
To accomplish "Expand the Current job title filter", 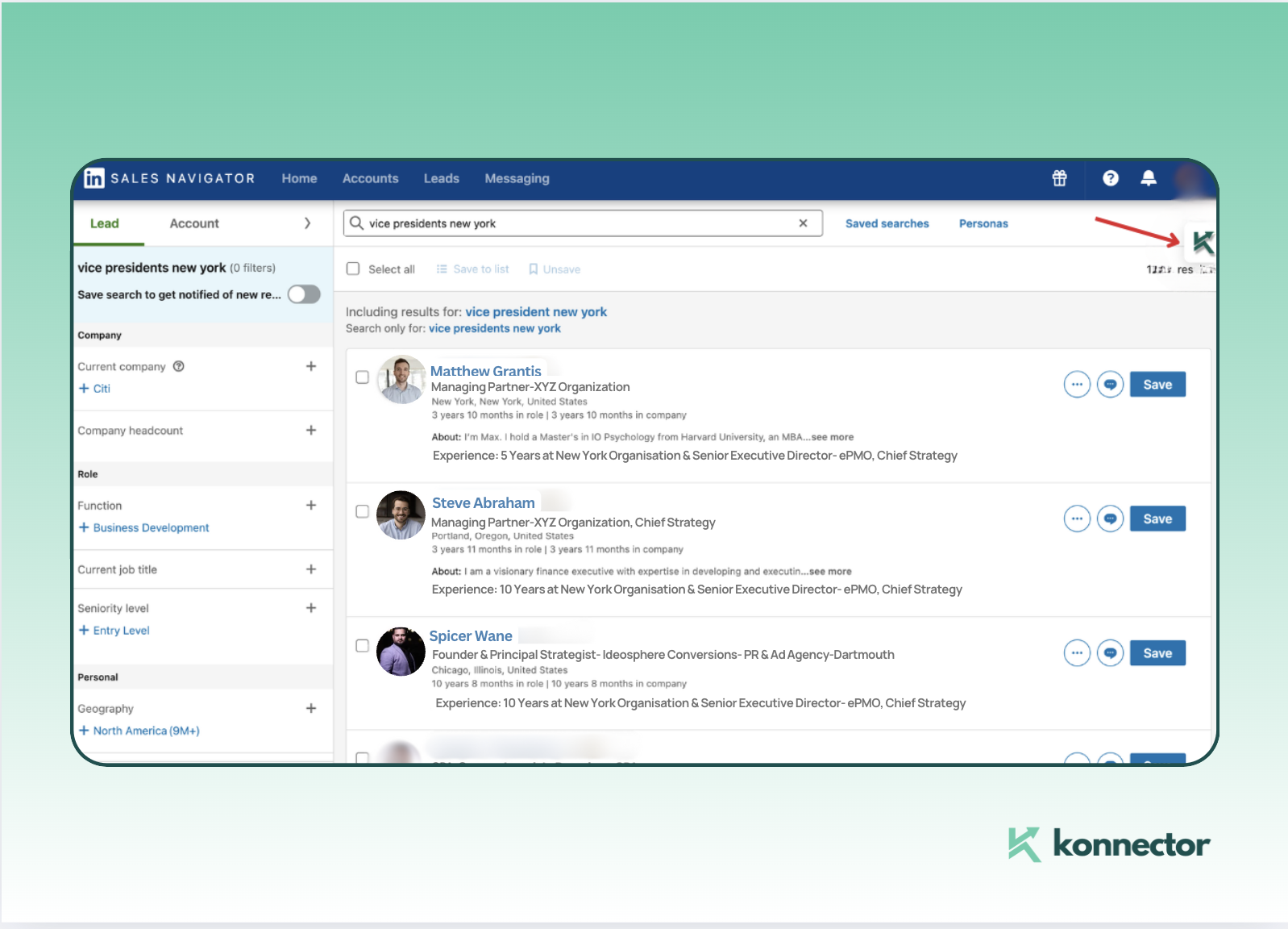I will pyautogui.click(x=311, y=569).
